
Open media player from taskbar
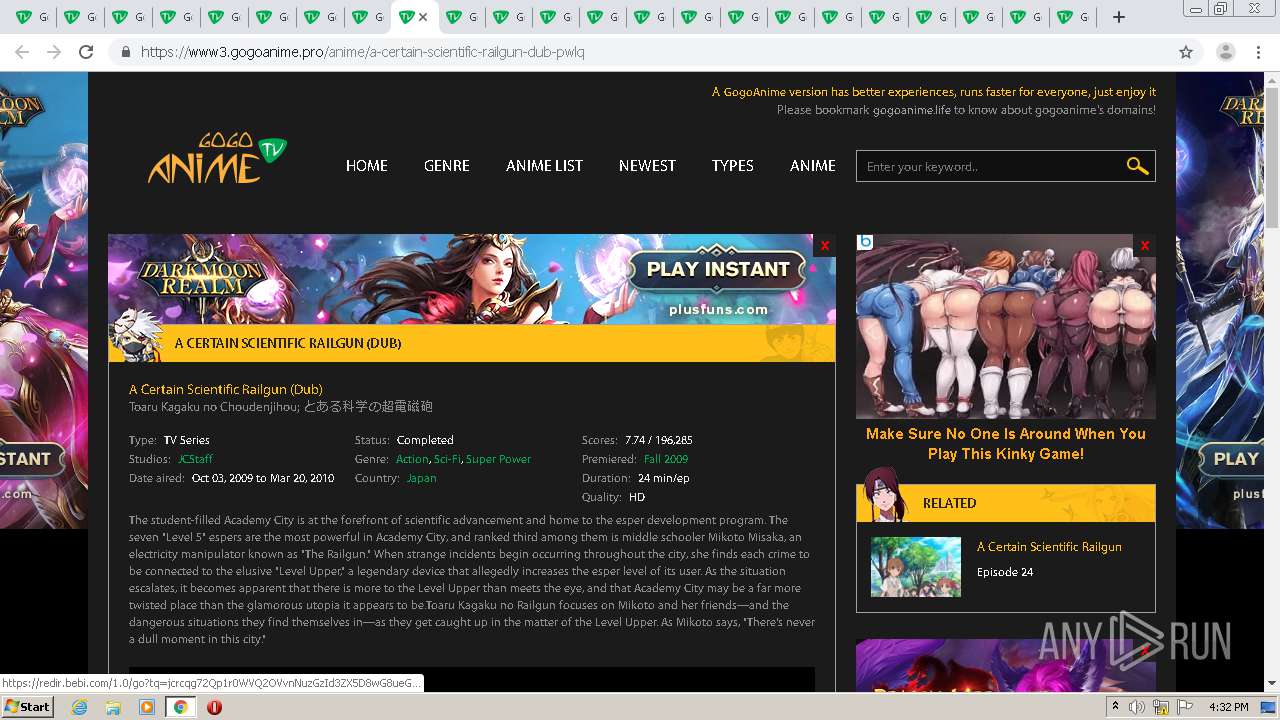147,707
